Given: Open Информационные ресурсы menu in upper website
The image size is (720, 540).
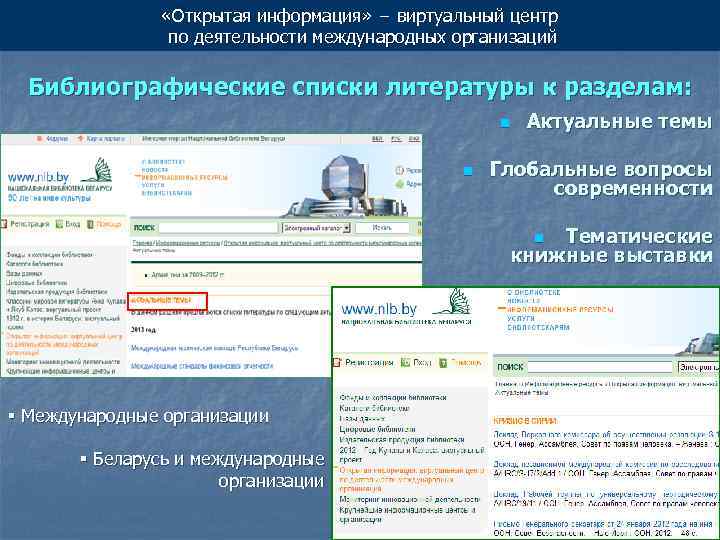Looking at the screenshot, I should (x=185, y=178).
